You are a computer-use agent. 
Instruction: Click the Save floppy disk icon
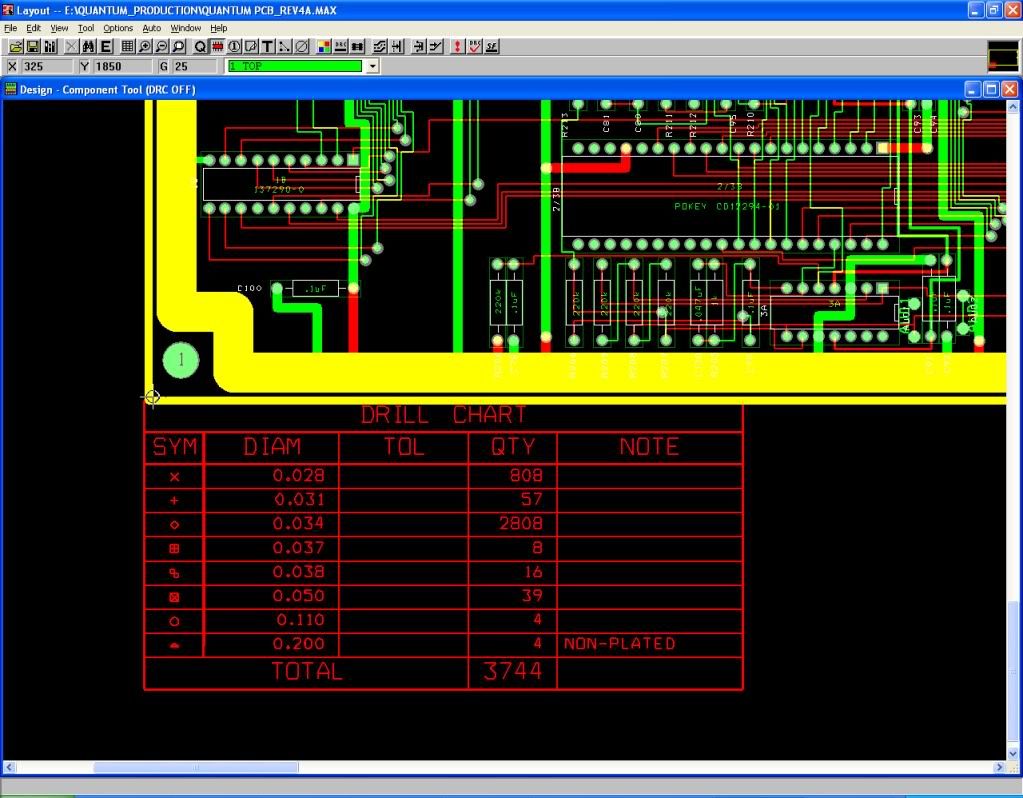(33, 46)
